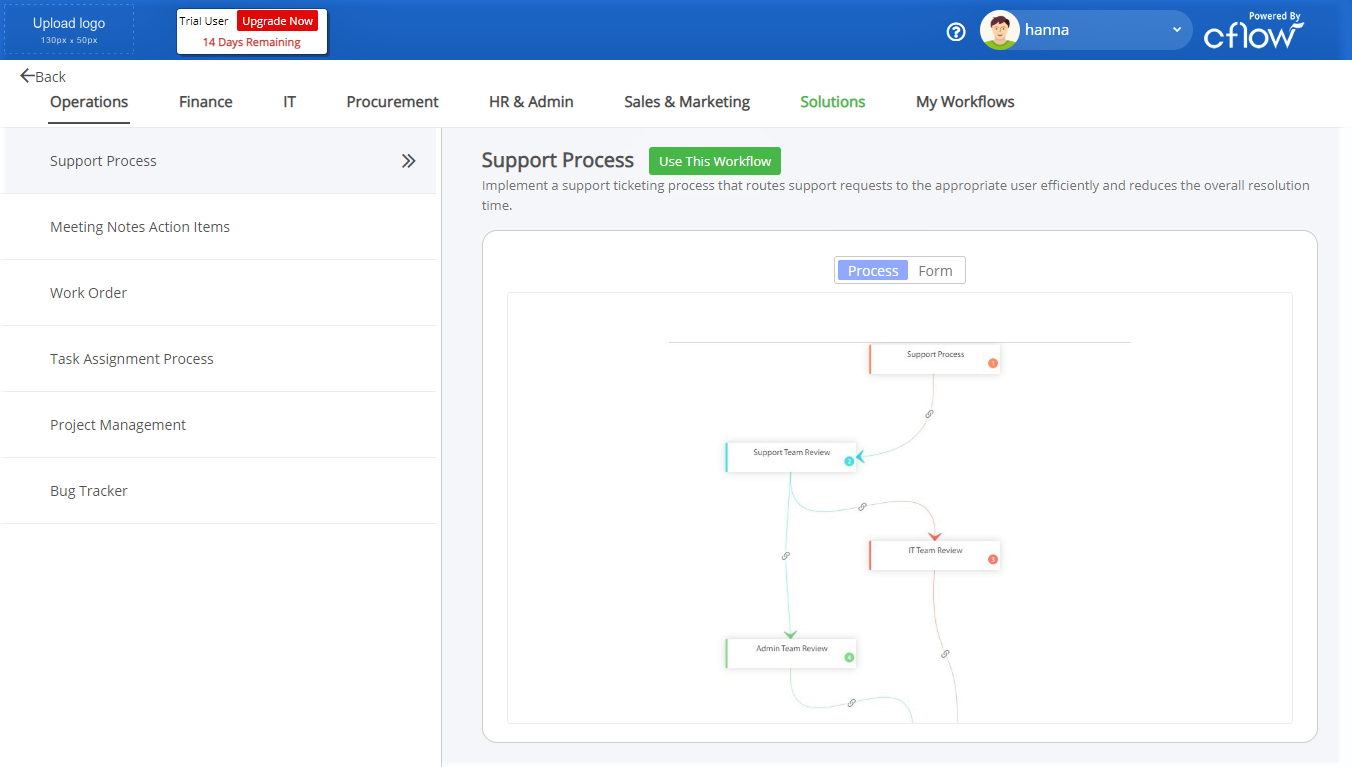Click the Support Process node in the diagram

pyautogui.click(x=935, y=359)
